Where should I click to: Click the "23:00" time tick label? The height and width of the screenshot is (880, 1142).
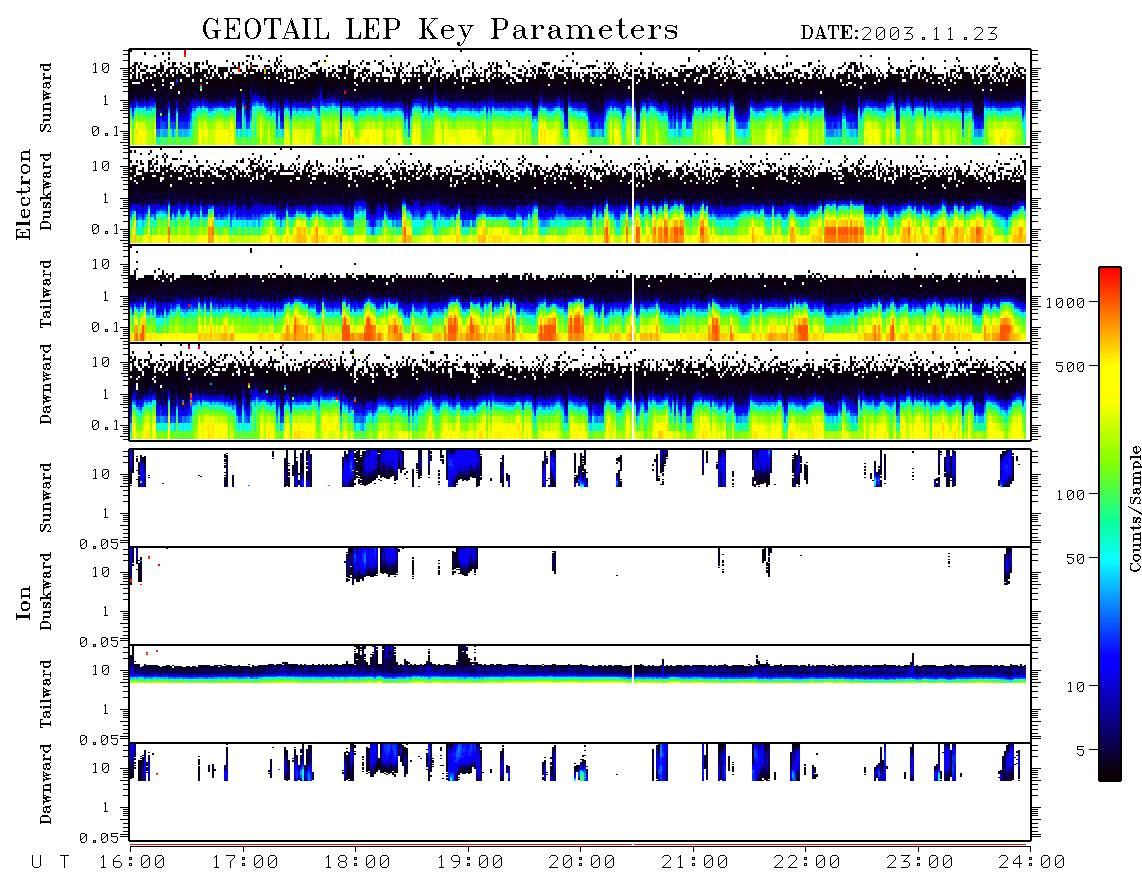tap(921, 863)
